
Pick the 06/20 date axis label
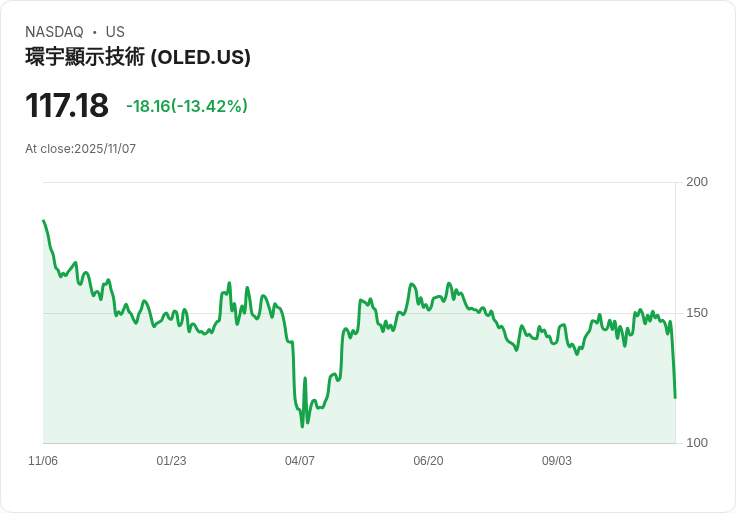pos(428,461)
